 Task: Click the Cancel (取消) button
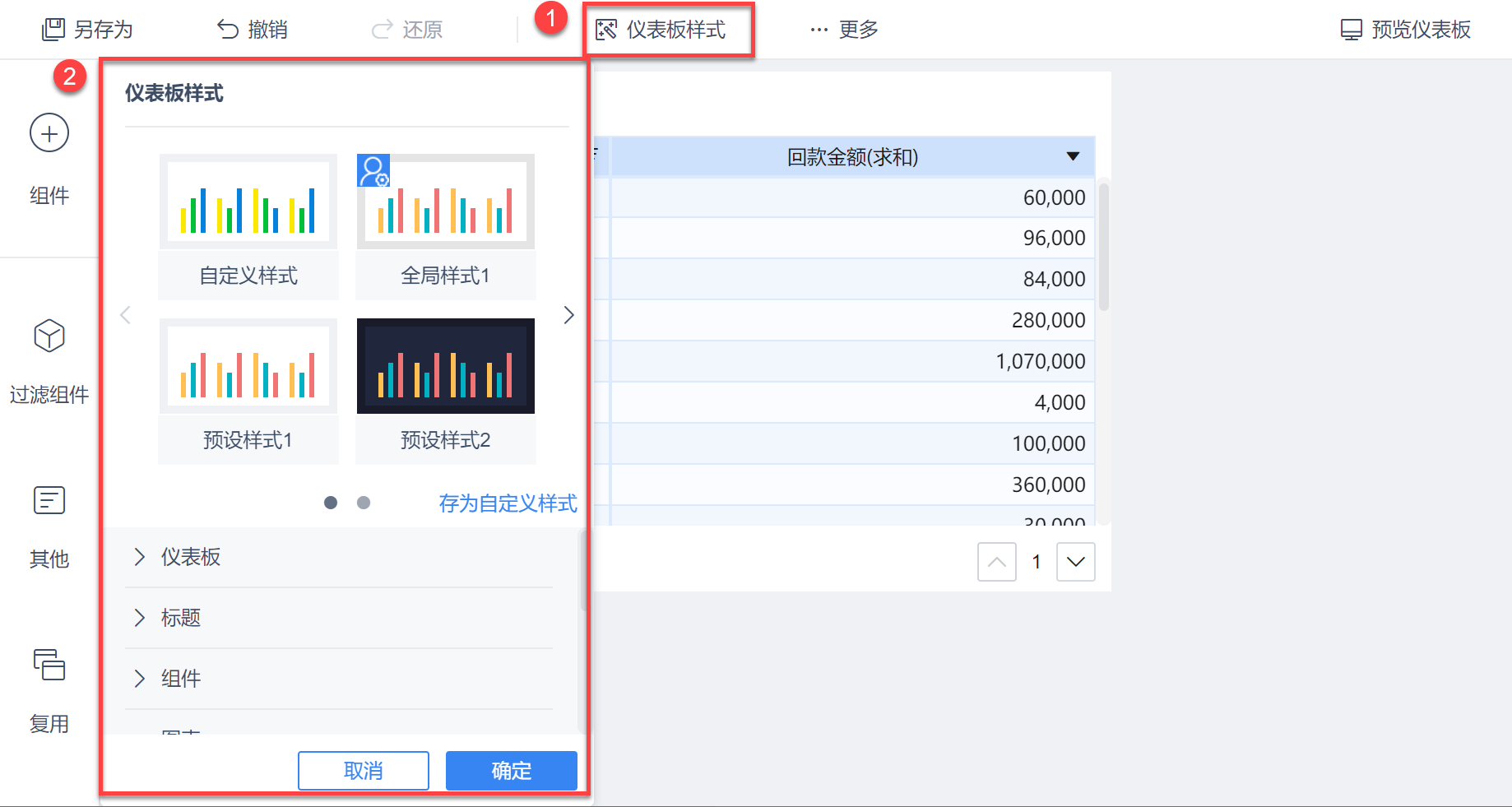(364, 771)
